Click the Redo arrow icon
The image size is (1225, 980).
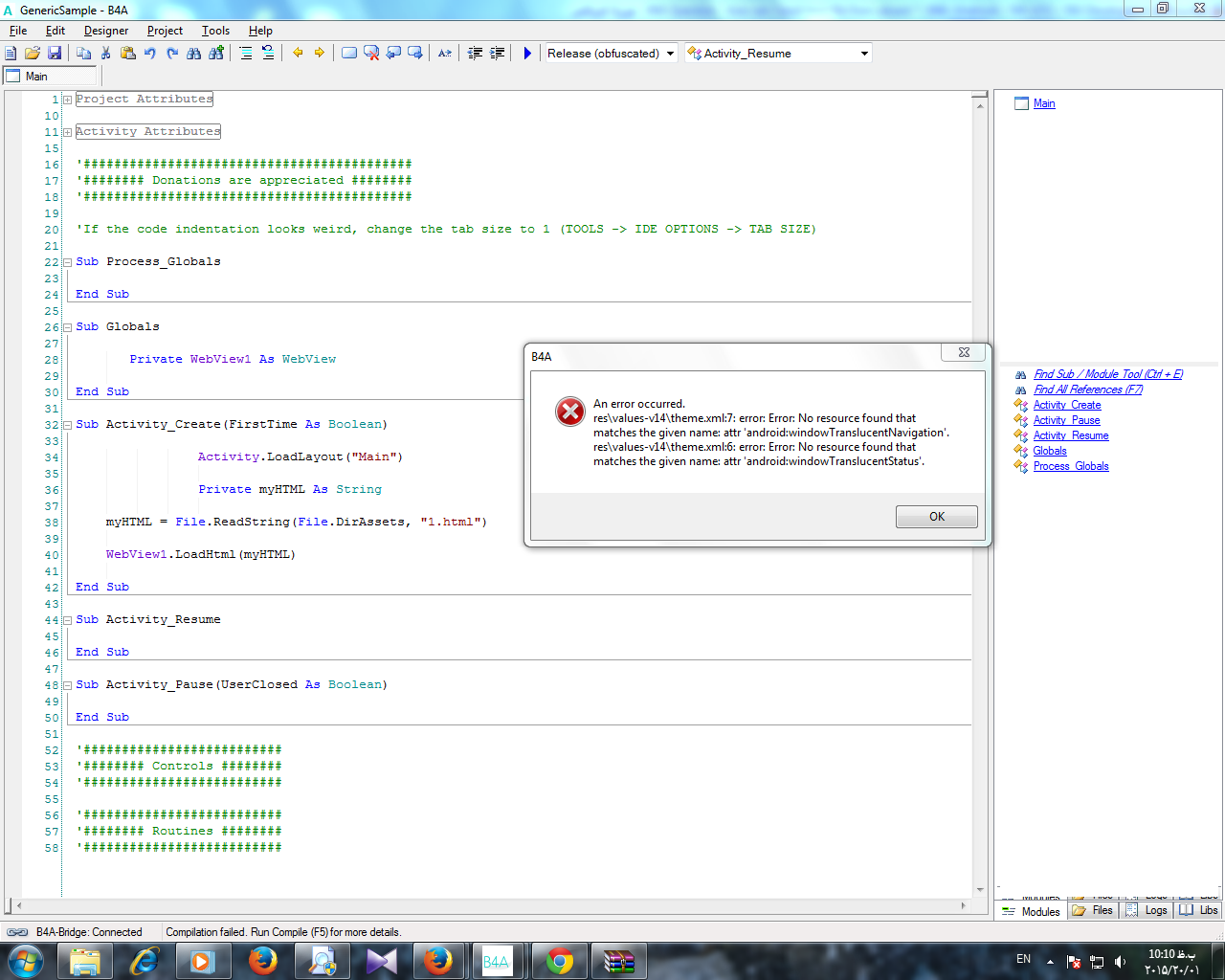coord(172,54)
